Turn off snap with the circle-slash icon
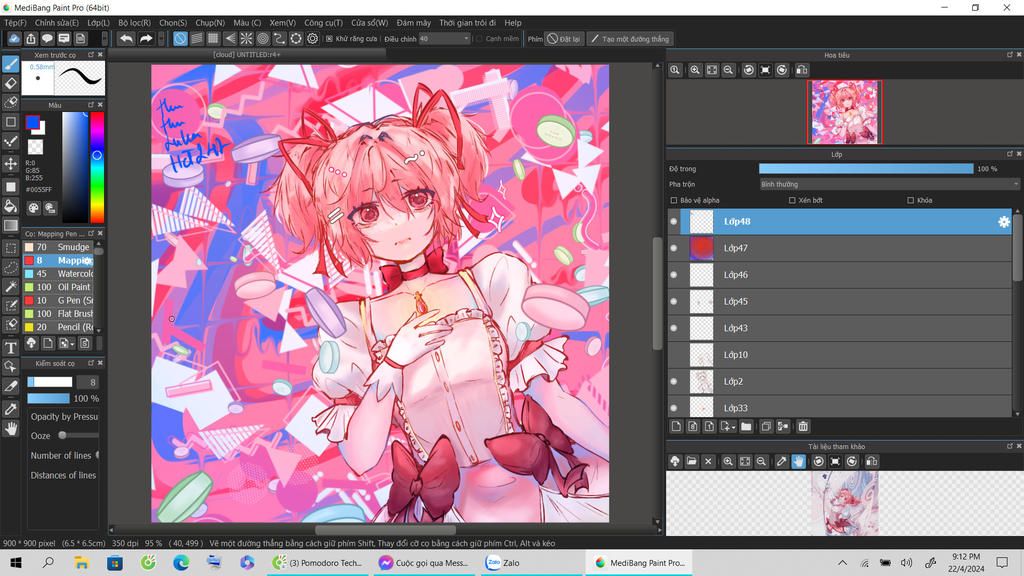The width and height of the screenshot is (1024, 576). point(180,39)
